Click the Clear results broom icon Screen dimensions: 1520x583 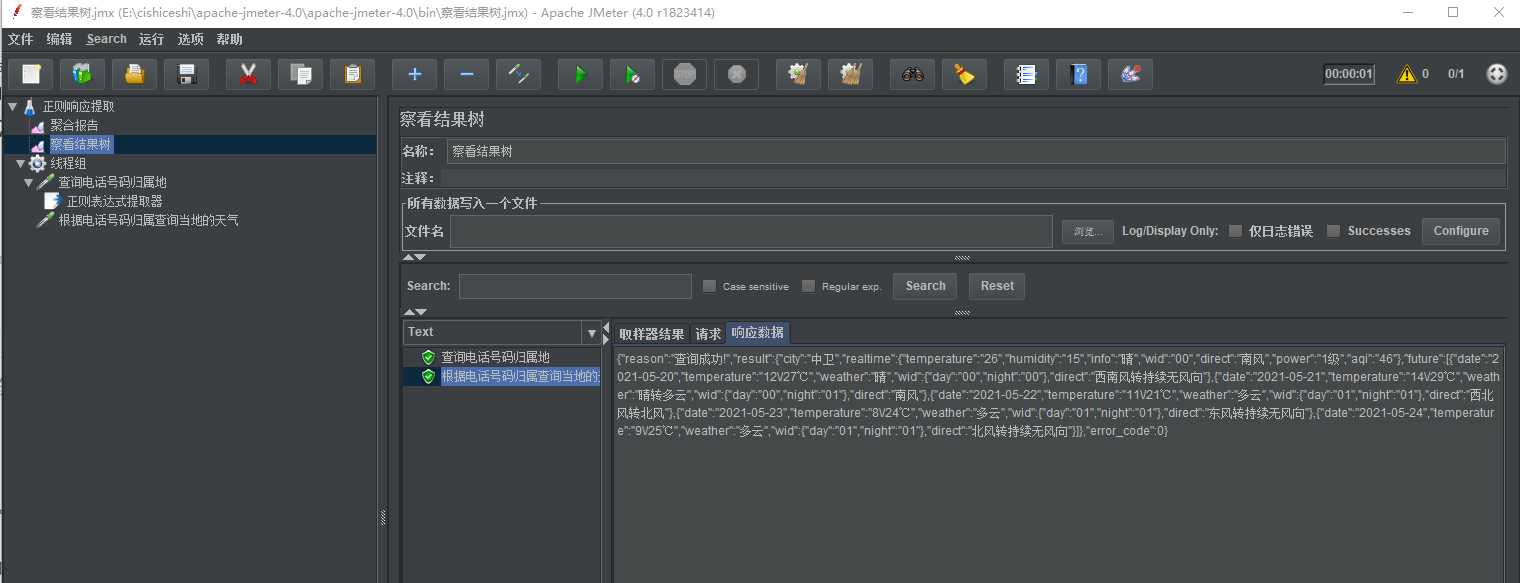798,74
